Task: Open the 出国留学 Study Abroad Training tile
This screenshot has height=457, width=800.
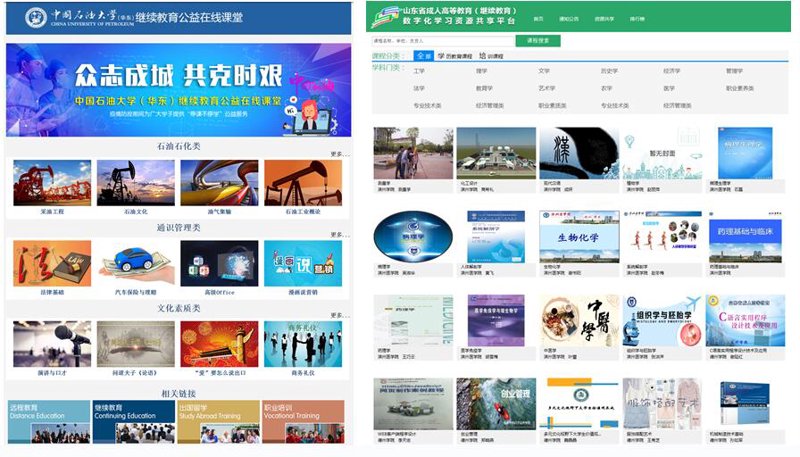Action: (x=218, y=422)
